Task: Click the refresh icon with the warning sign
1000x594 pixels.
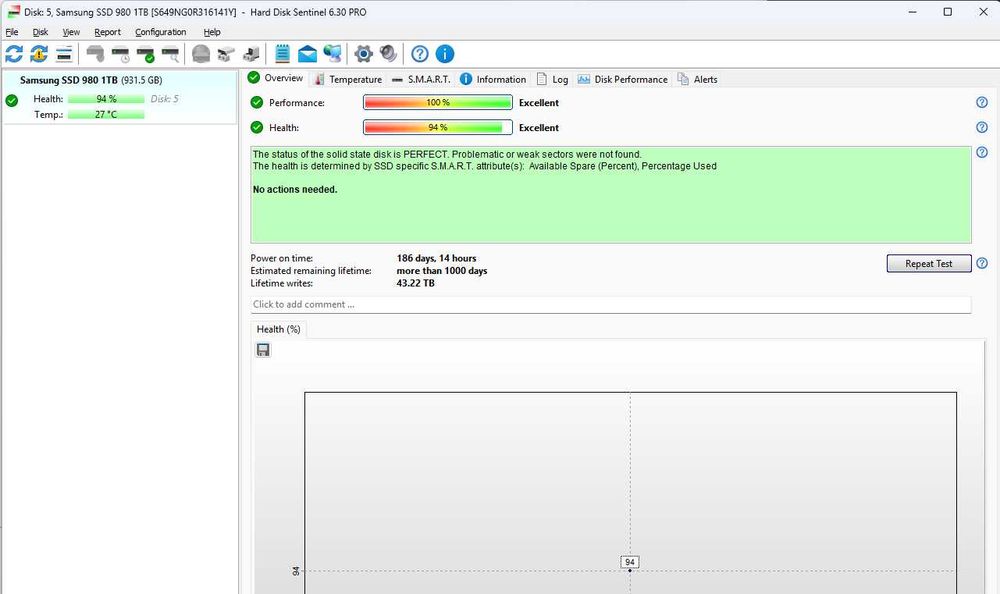Action: pos(39,54)
